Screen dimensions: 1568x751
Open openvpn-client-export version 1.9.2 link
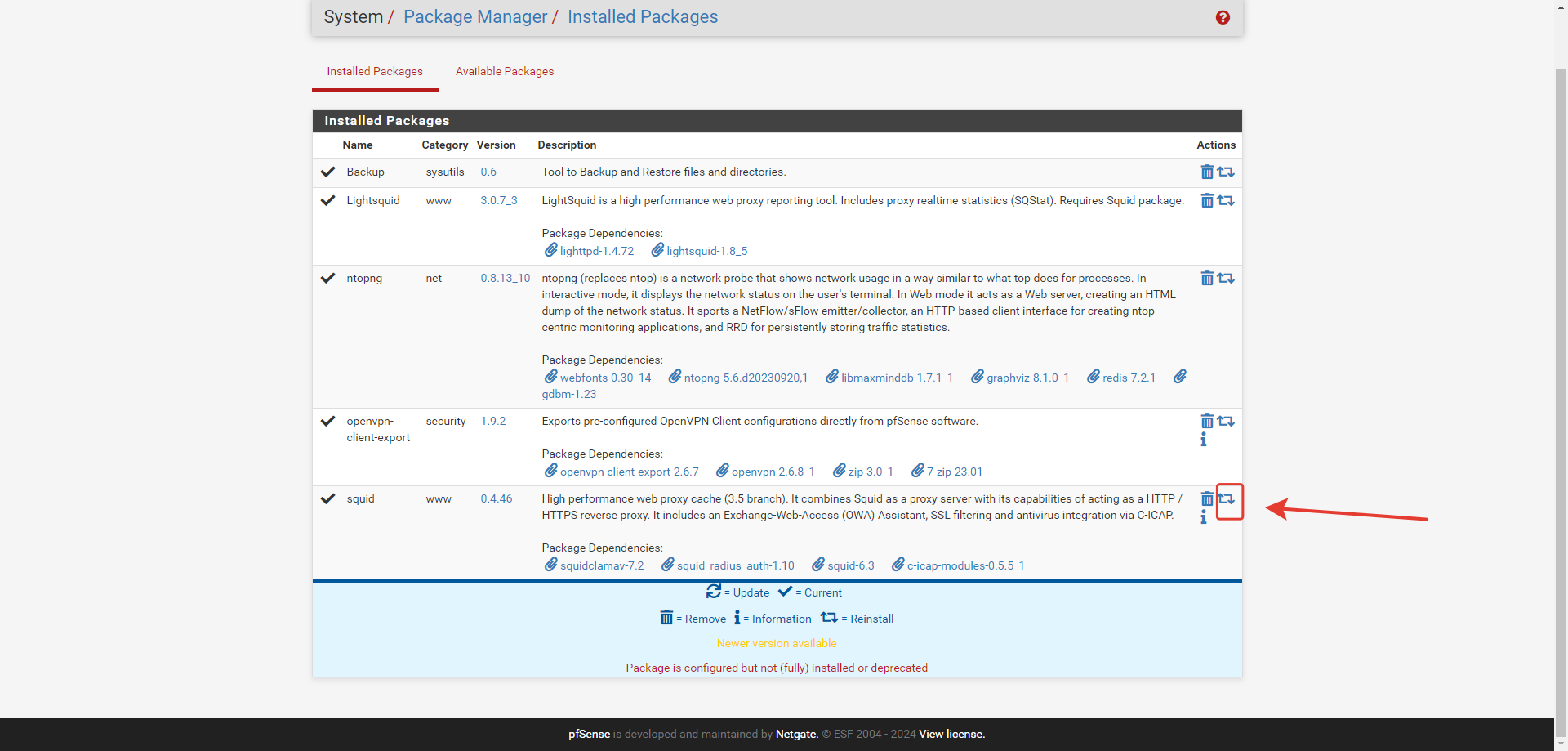(493, 421)
